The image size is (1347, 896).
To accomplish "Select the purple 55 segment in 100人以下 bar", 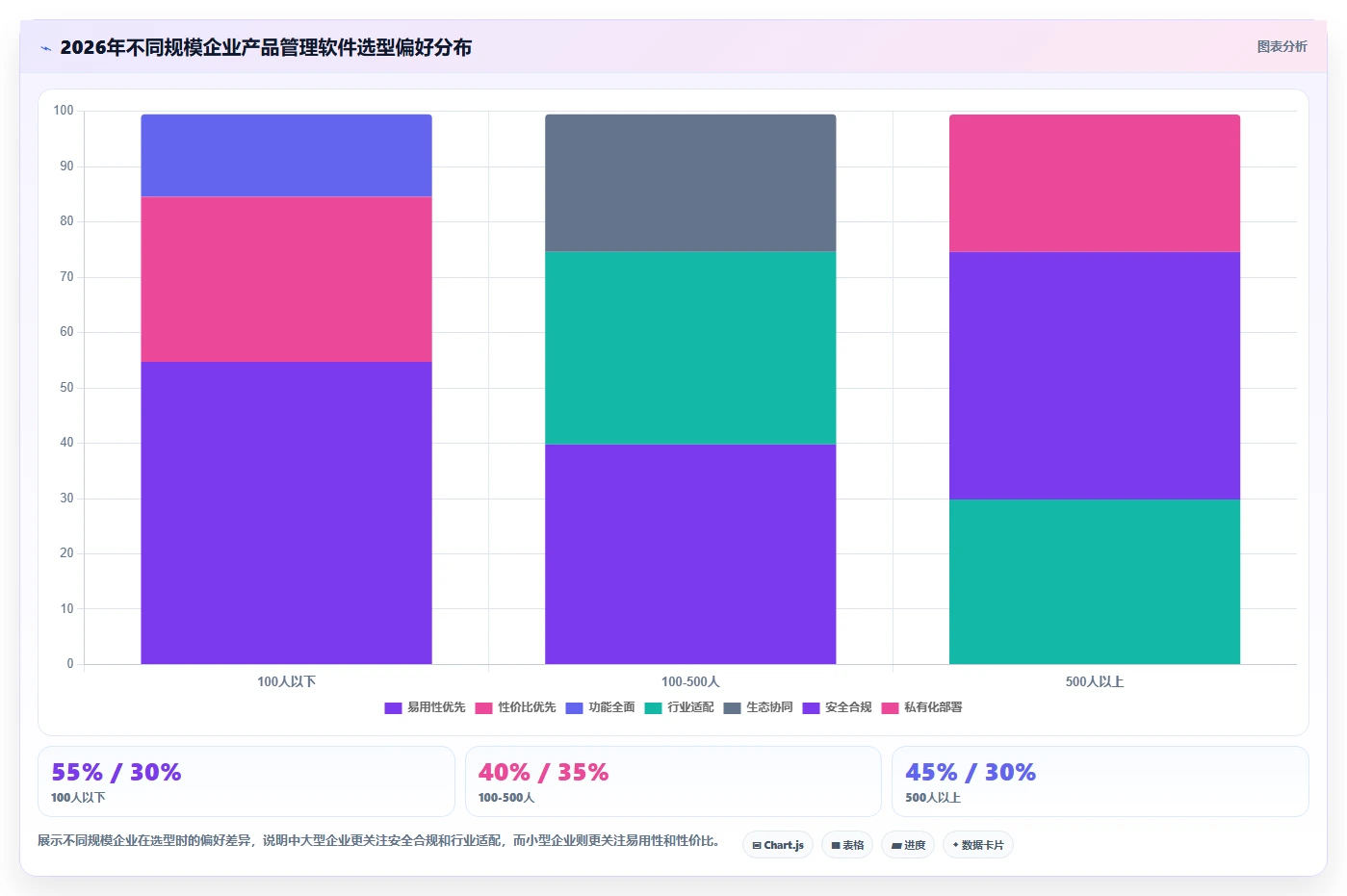I will (286, 513).
